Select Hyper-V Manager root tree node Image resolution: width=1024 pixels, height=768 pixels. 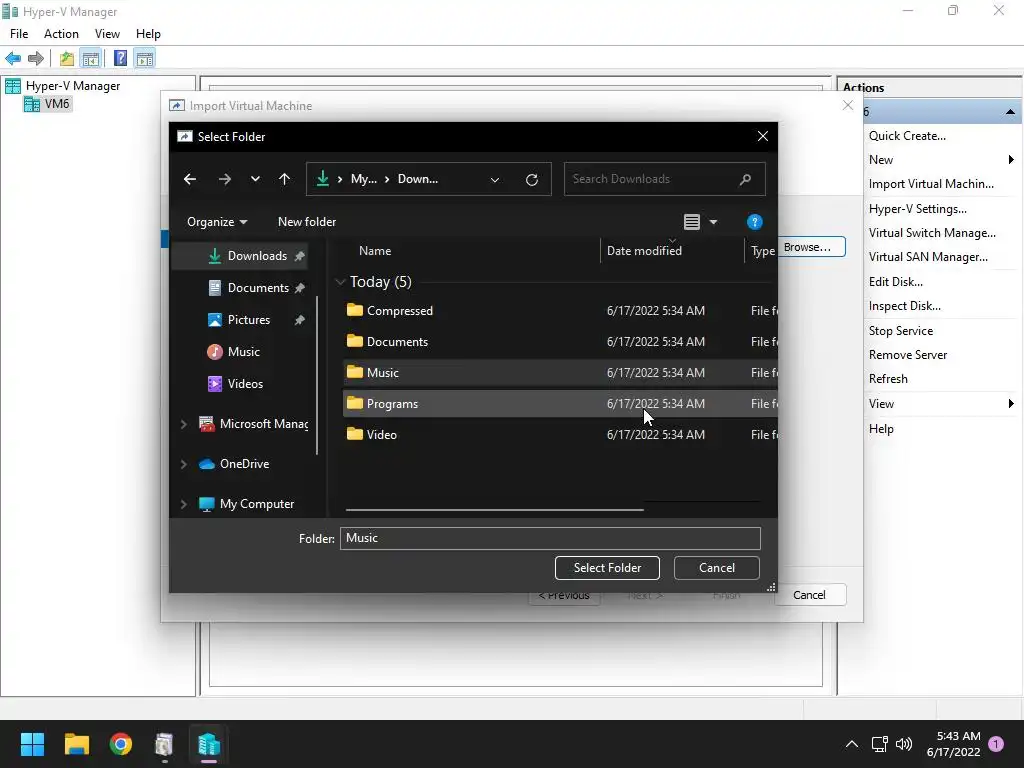63,86
